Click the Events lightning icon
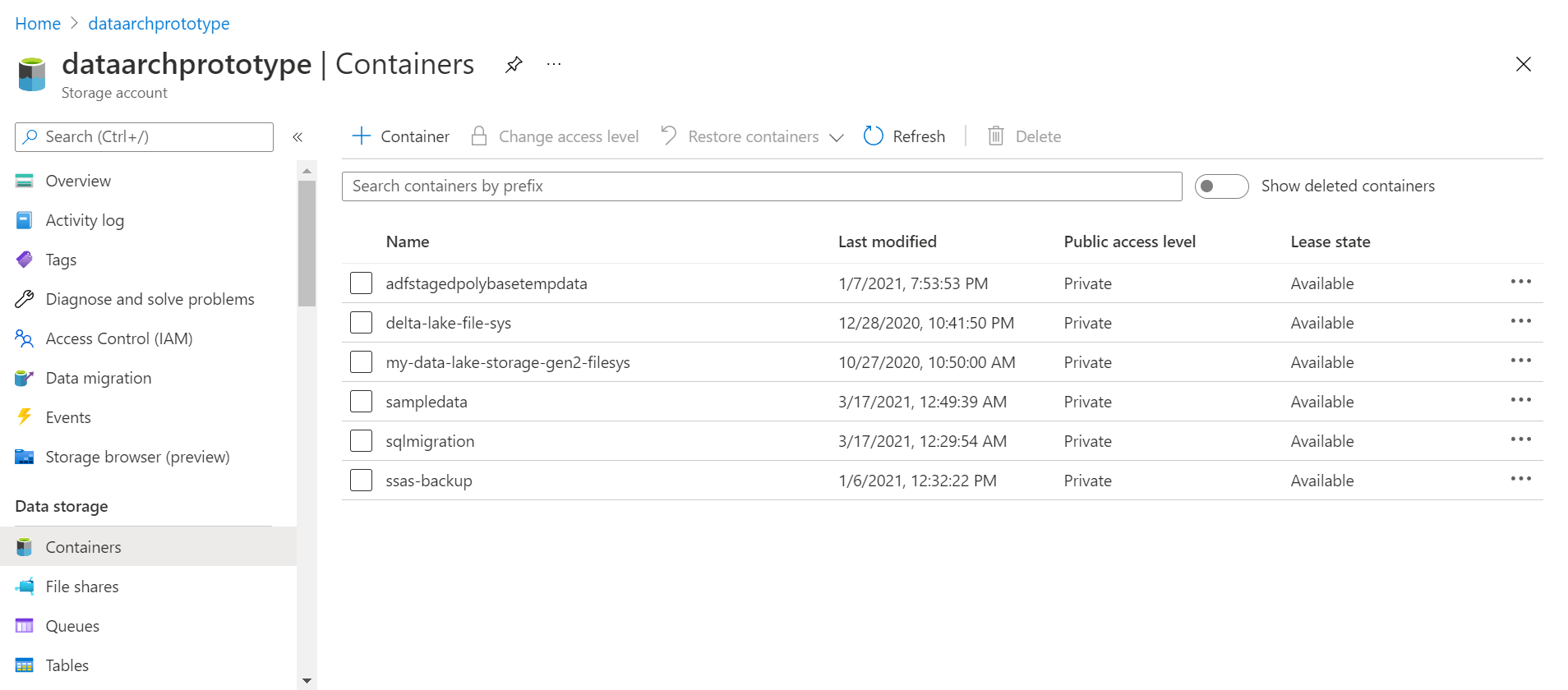The image size is (1568, 690). pos(25,417)
